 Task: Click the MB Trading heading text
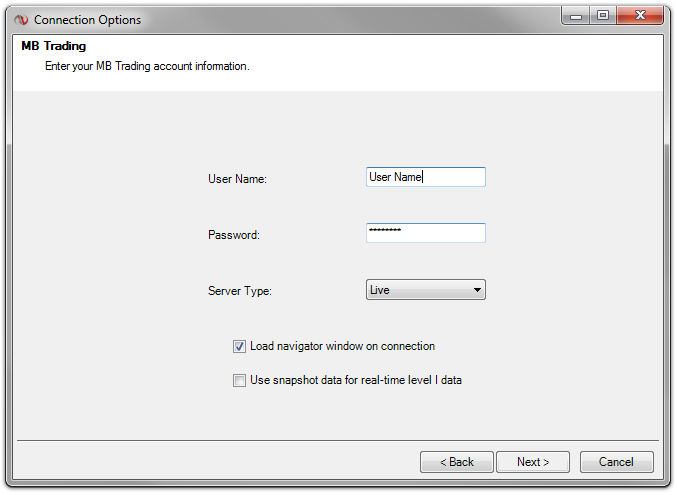coord(54,46)
